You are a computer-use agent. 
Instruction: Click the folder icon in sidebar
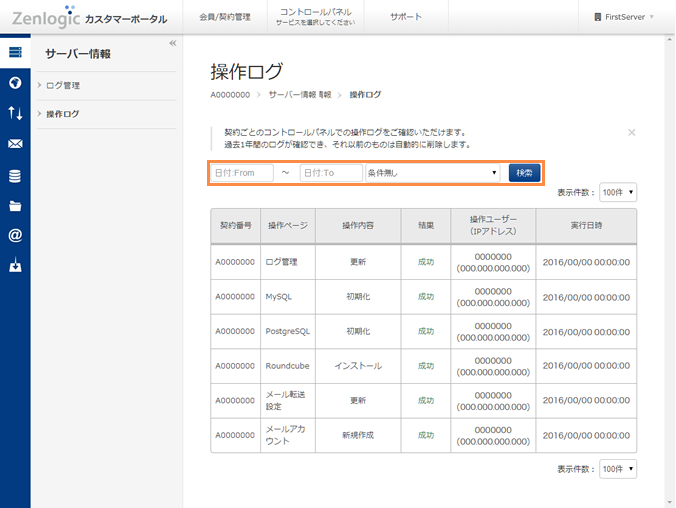[15, 207]
